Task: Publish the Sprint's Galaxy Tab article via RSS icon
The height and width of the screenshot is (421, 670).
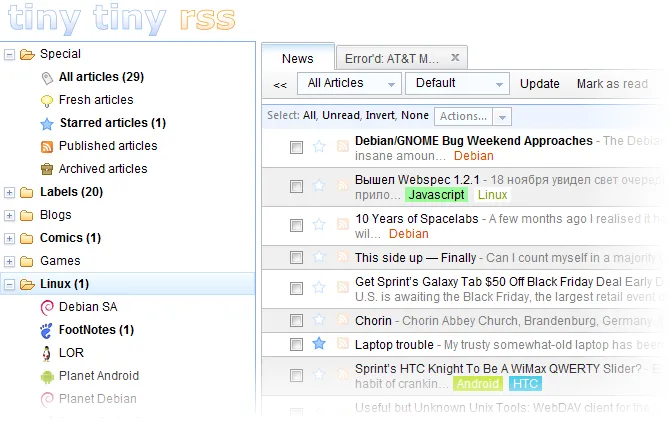Action: pyautogui.click(x=343, y=287)
